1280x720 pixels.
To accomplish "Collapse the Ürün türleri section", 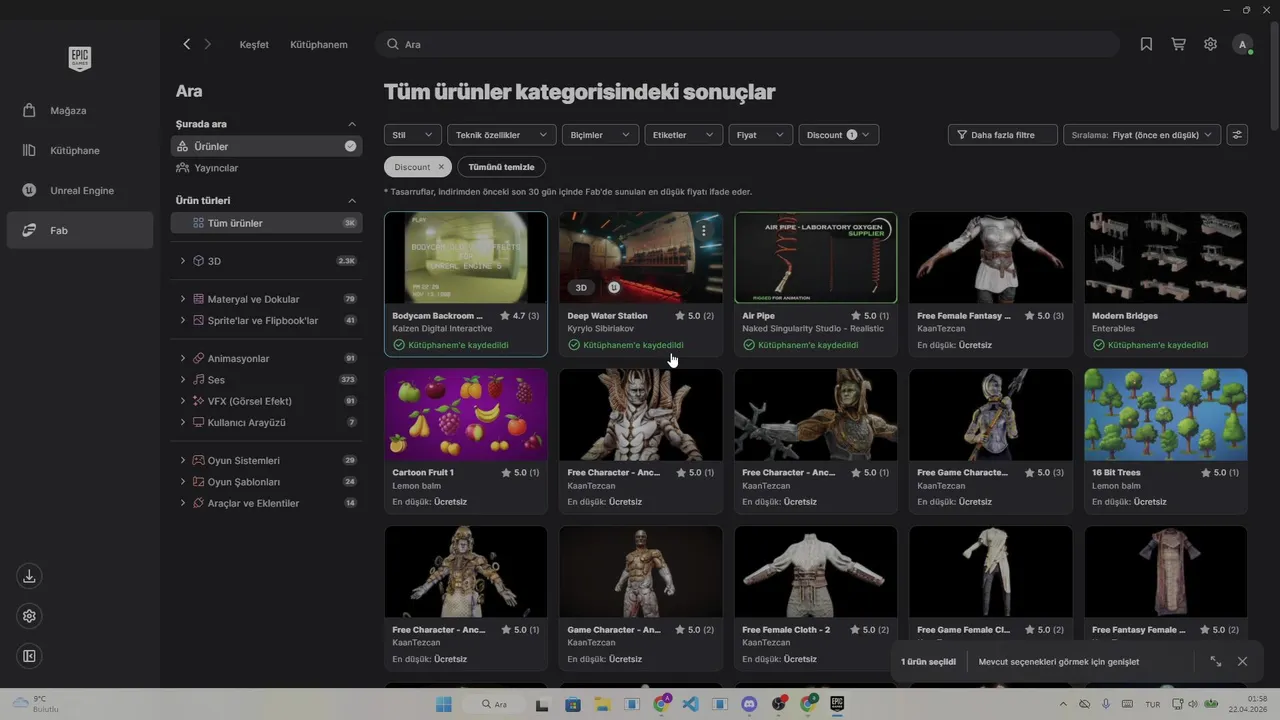I will click(x=352, y=201).
